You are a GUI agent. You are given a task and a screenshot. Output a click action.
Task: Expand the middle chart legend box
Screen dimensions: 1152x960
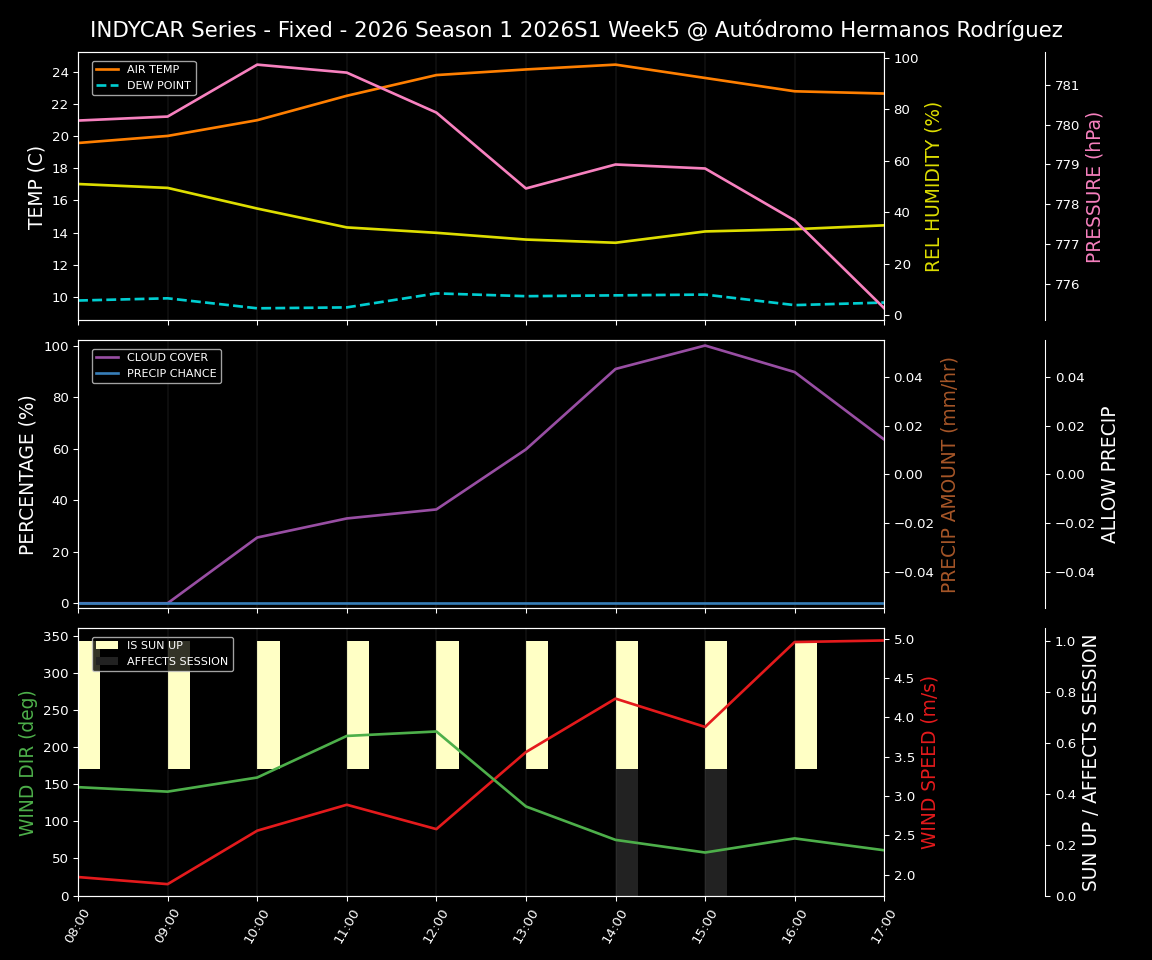click(155, 364)
